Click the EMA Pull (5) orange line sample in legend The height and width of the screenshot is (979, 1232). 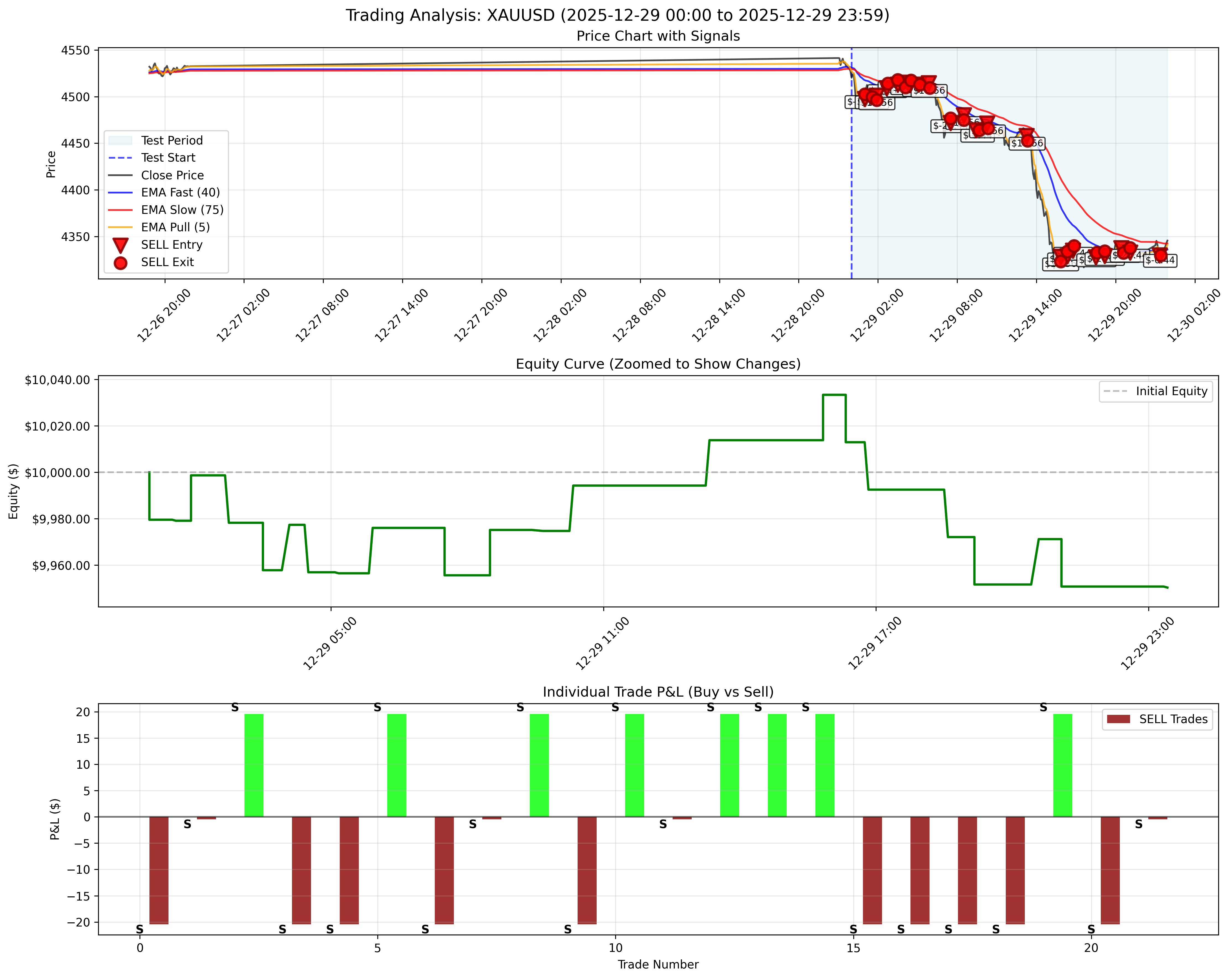(x=120, y=227)
